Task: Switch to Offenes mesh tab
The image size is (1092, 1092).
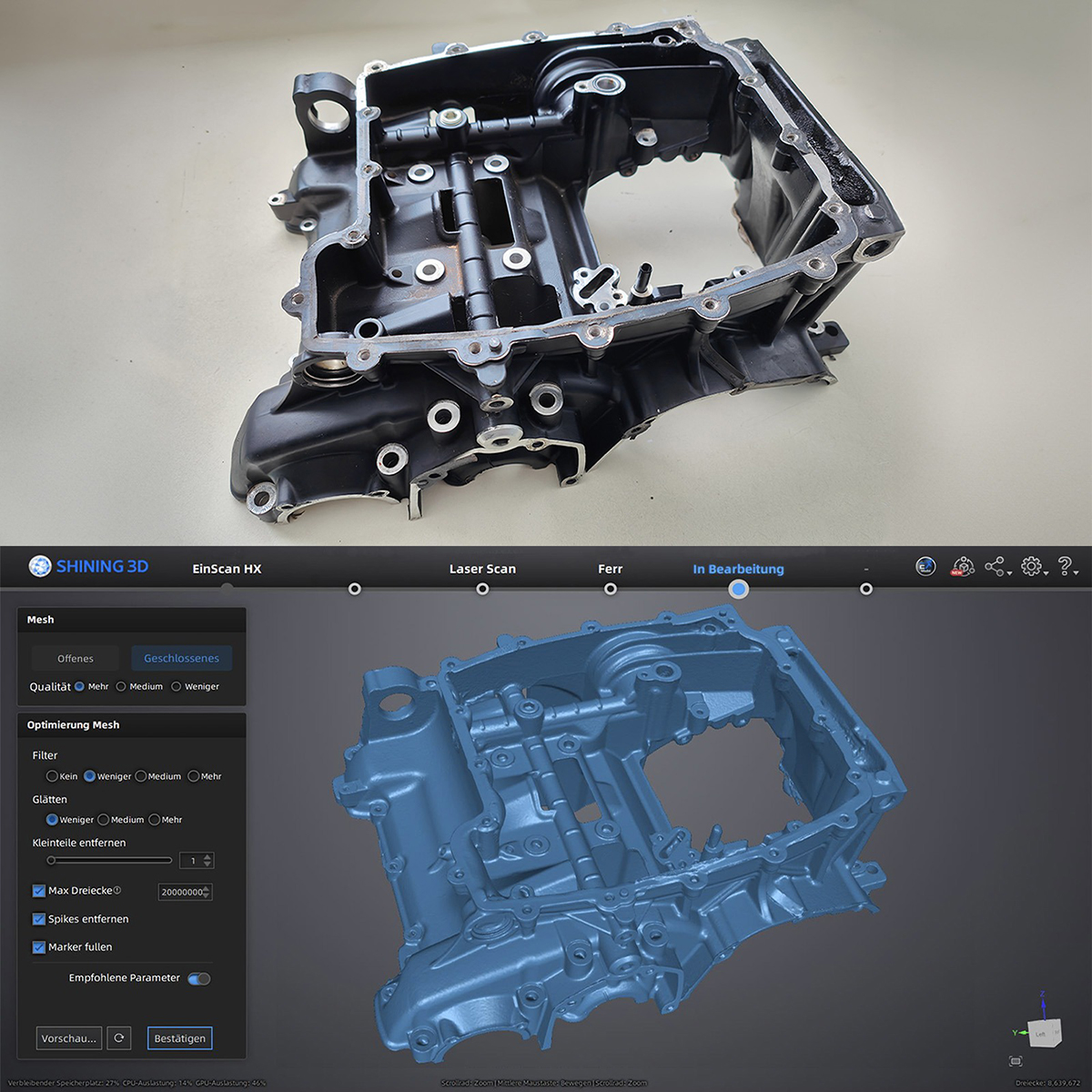Action: [76, 659]
